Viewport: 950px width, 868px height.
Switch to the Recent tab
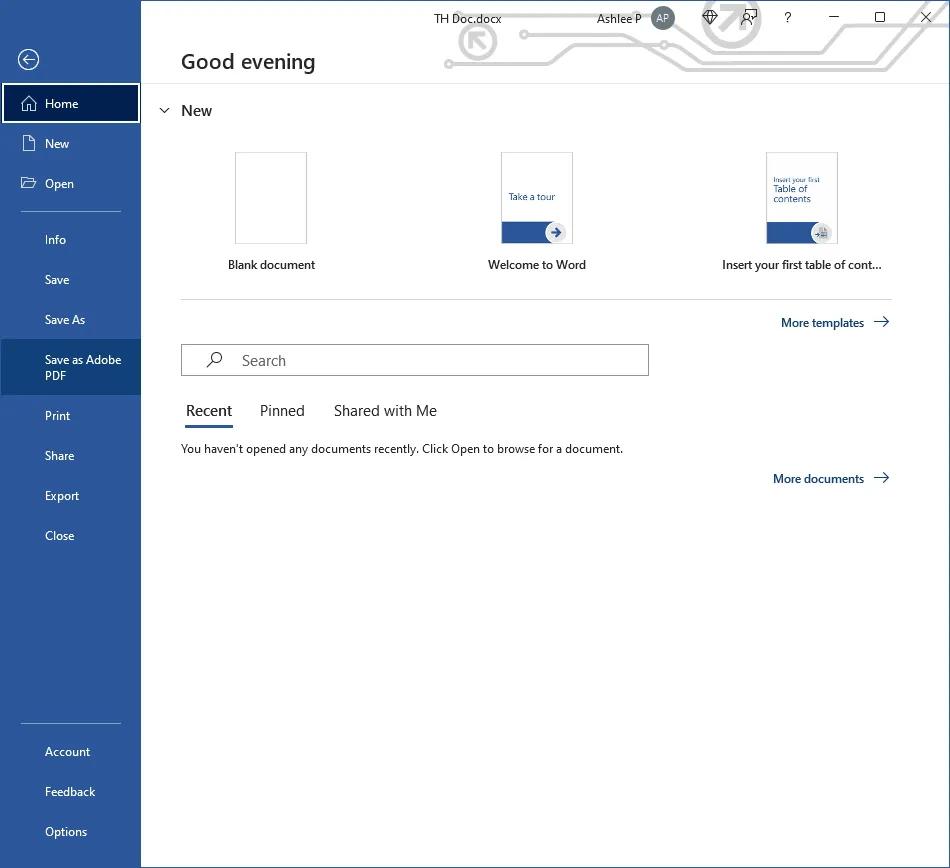coord(209,411)
